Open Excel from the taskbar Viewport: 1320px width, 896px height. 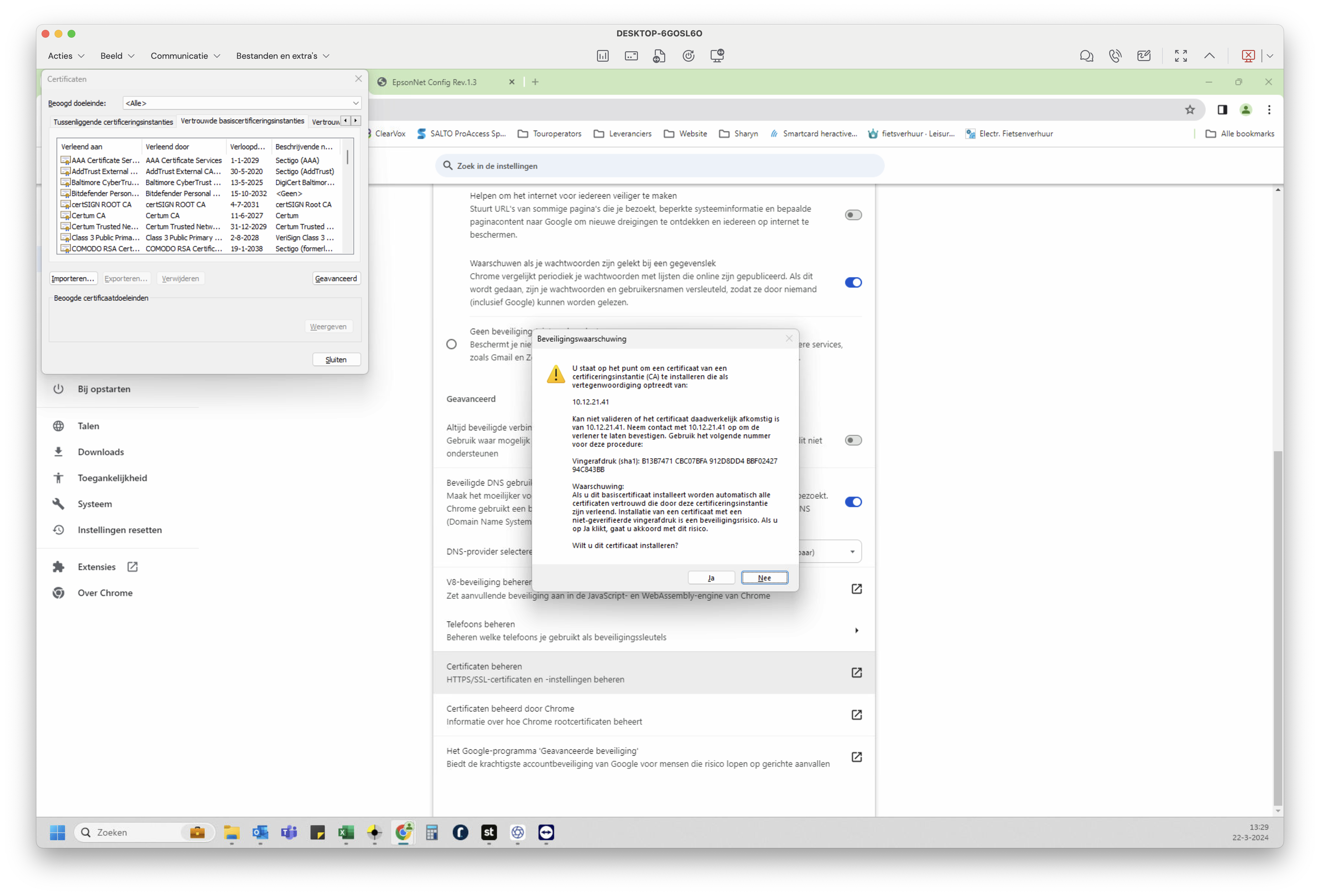[346, 832]
